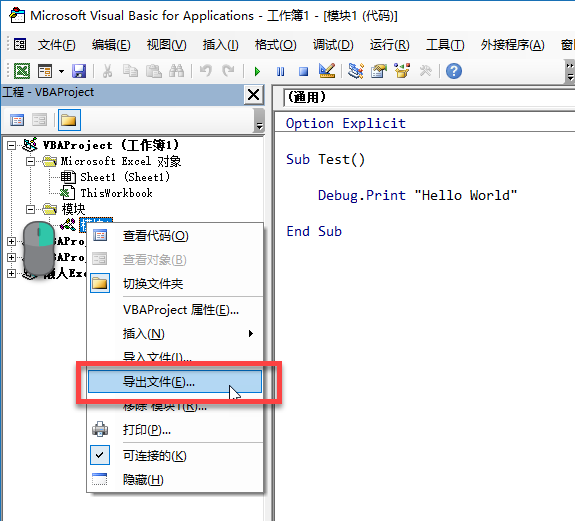Select ThisWorkbook in project tree
Image resolution: width=575 pixels, height=521 pixels.
coord(116,193)
